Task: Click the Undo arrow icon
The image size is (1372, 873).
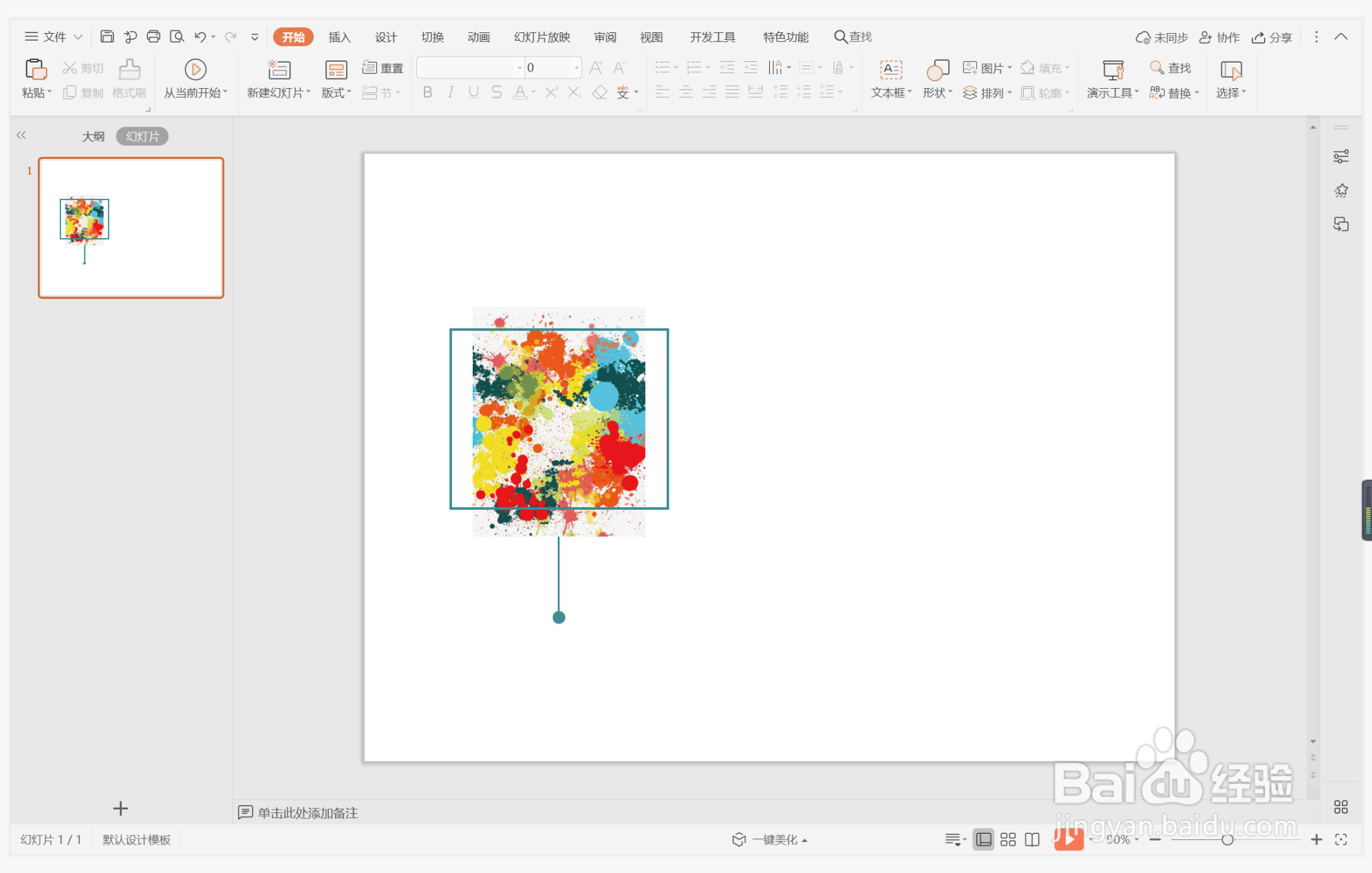Action: tap(200, 36)
